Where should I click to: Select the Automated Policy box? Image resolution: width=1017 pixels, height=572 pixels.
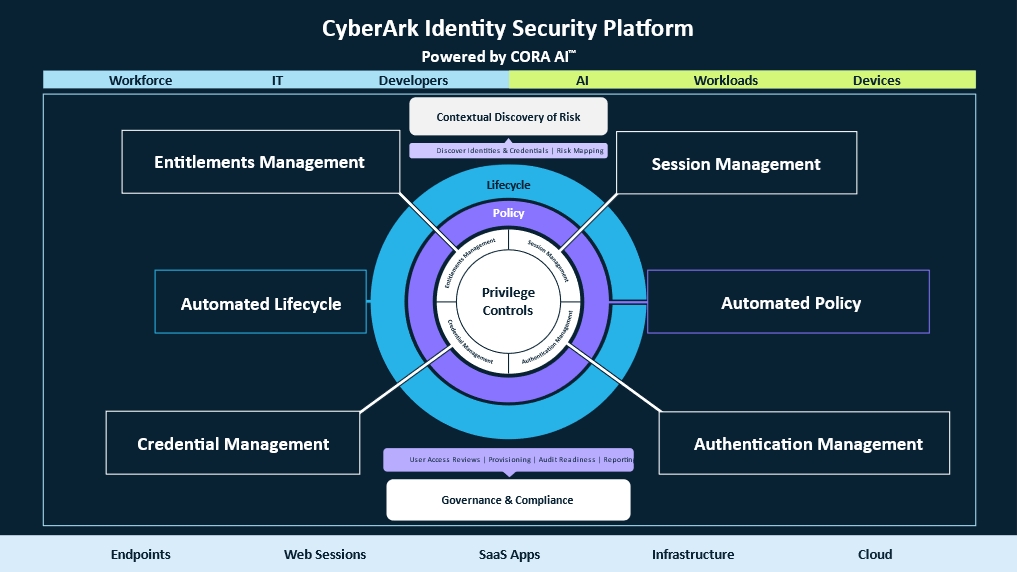pyautogui.click(x=790, y=302)
